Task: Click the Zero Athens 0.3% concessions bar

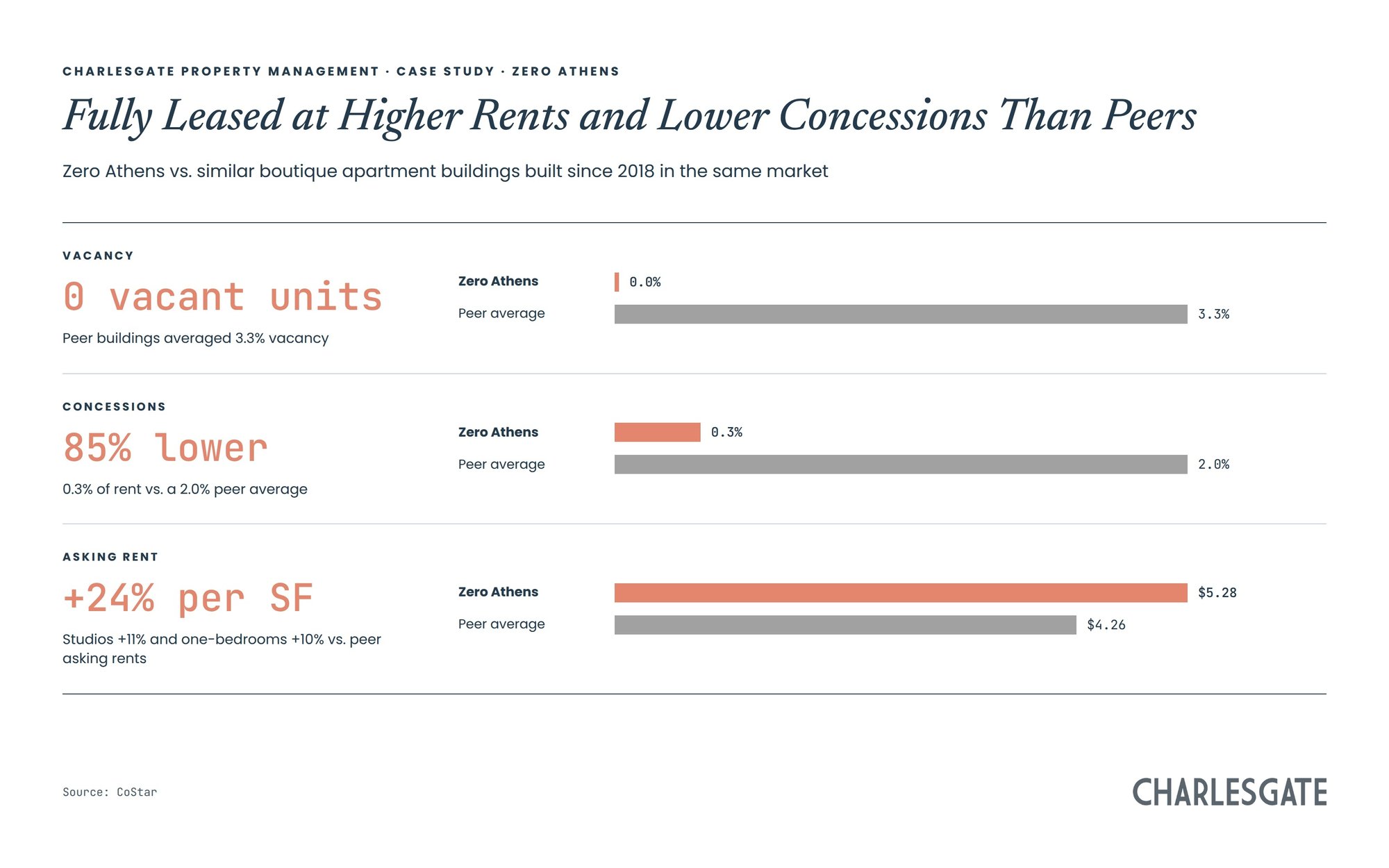Action: pyautogui.click(x=657, y=432)
